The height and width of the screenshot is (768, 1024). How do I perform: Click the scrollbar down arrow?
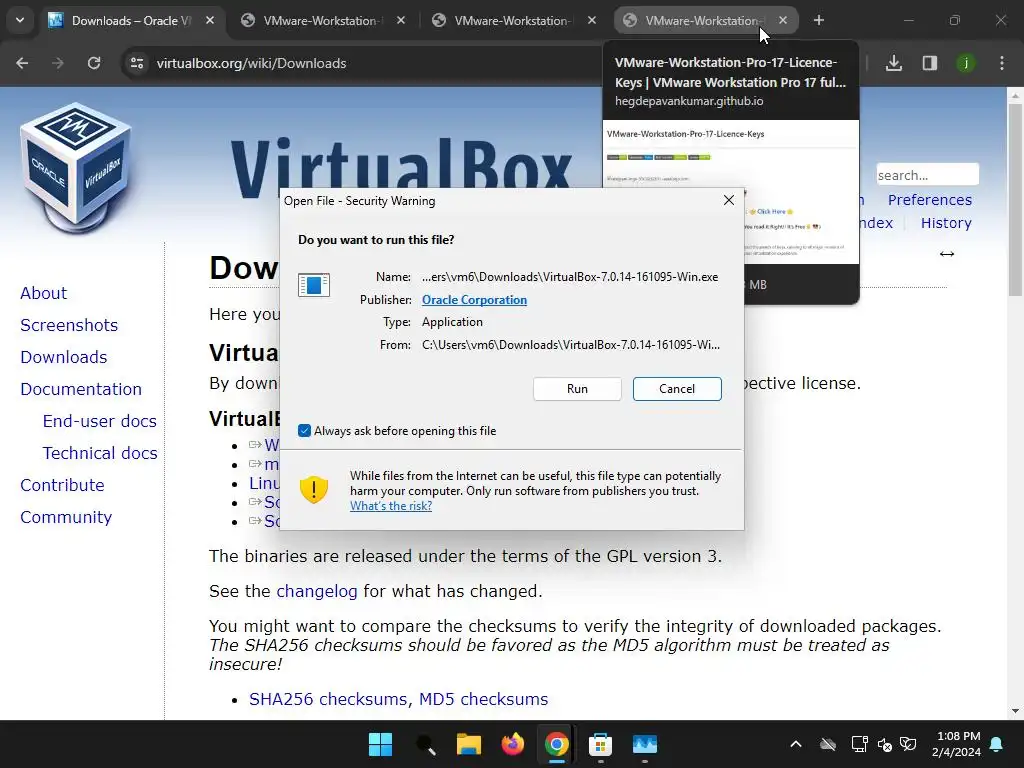(1015, 711)
